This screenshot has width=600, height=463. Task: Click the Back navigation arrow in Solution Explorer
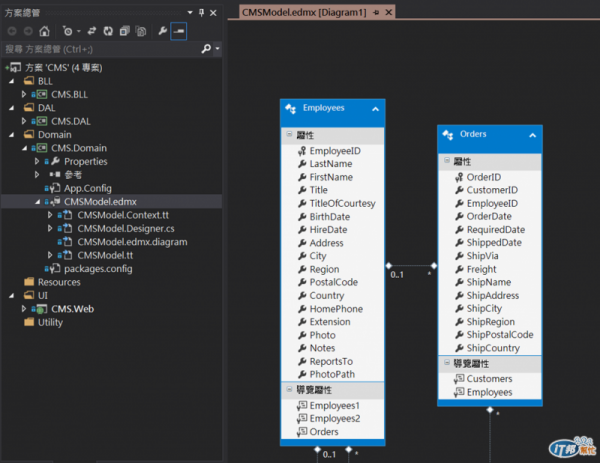(12, 31)
